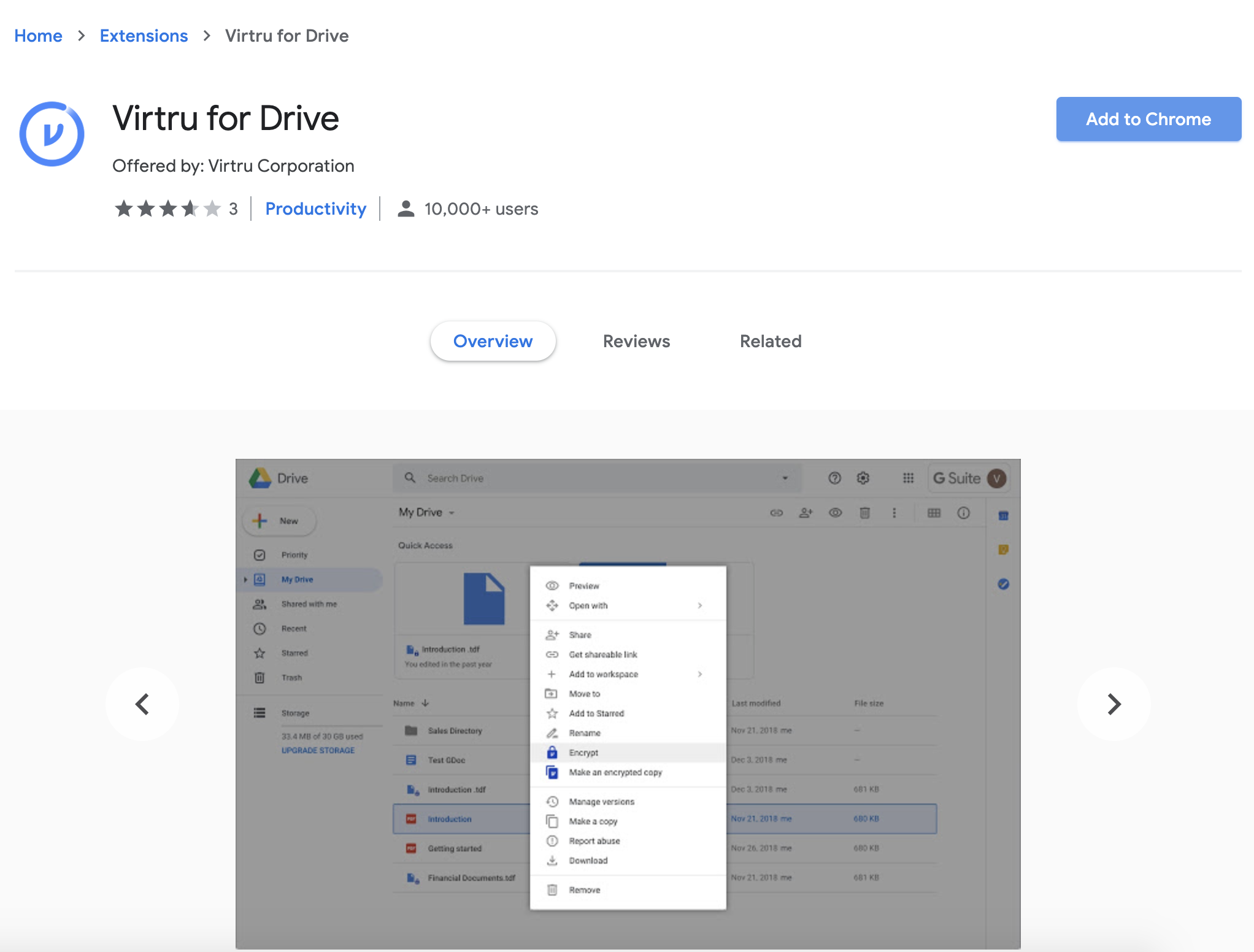This screenshot has height=952, width=1254.
Task: Click the Test GDoc file row
Action: 665,760
